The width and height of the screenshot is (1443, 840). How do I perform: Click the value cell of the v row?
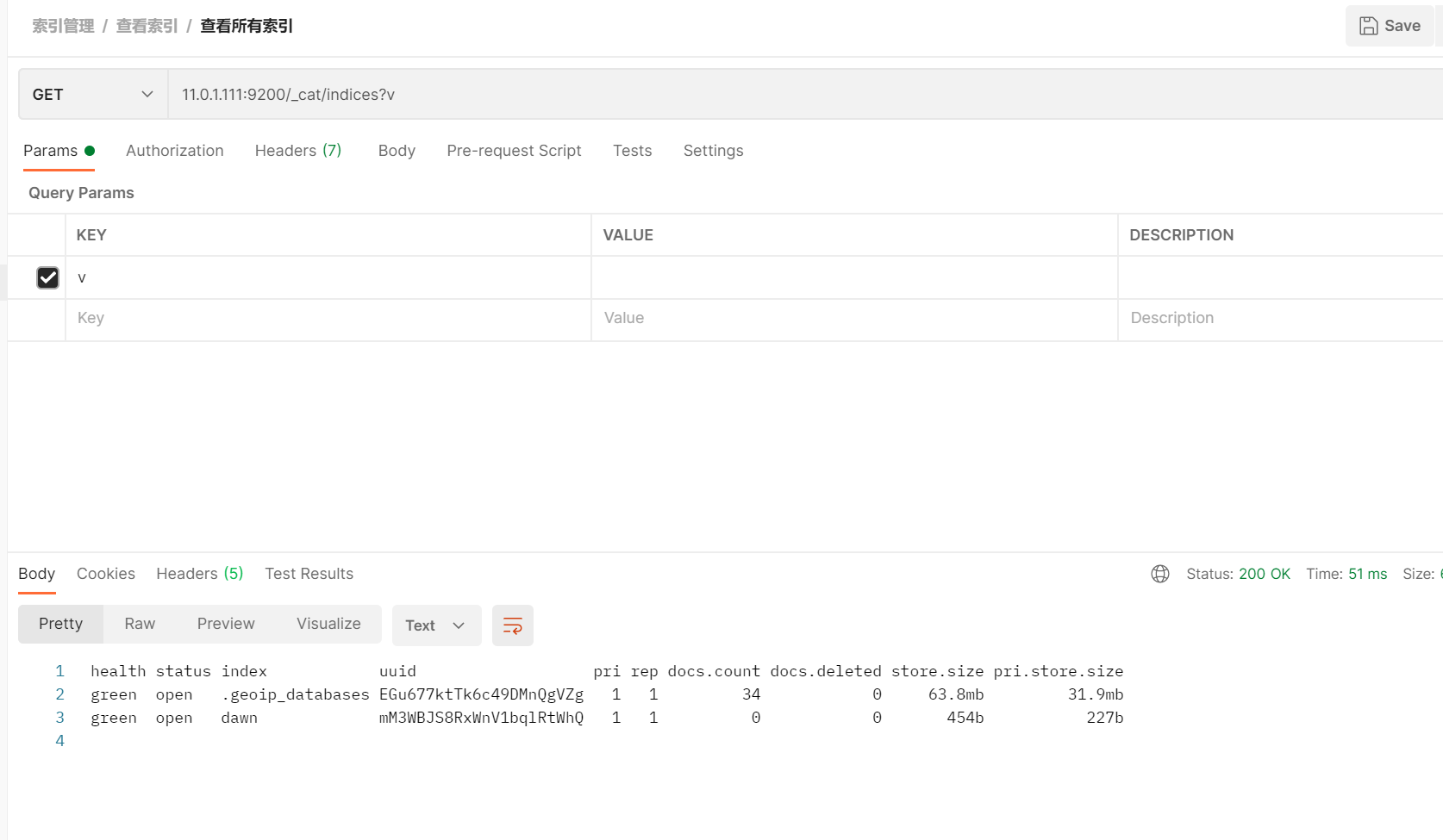(x=854, y=277)
